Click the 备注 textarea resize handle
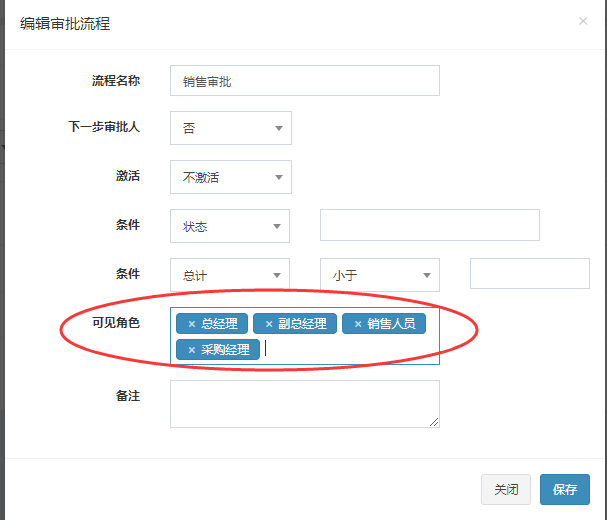This screenshot has width=607, height=520. (435, 423)
